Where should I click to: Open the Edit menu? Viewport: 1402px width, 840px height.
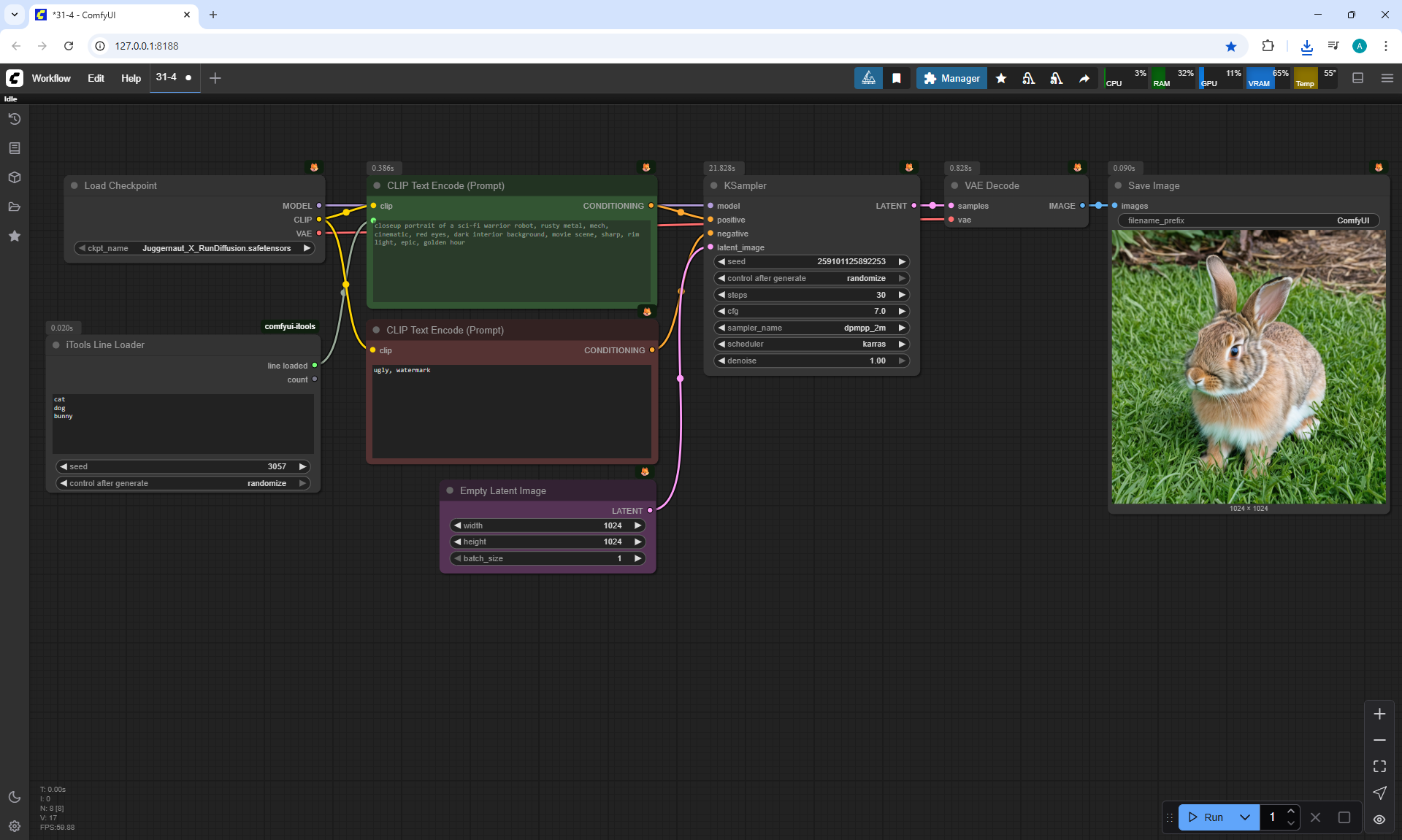[96, 78]
